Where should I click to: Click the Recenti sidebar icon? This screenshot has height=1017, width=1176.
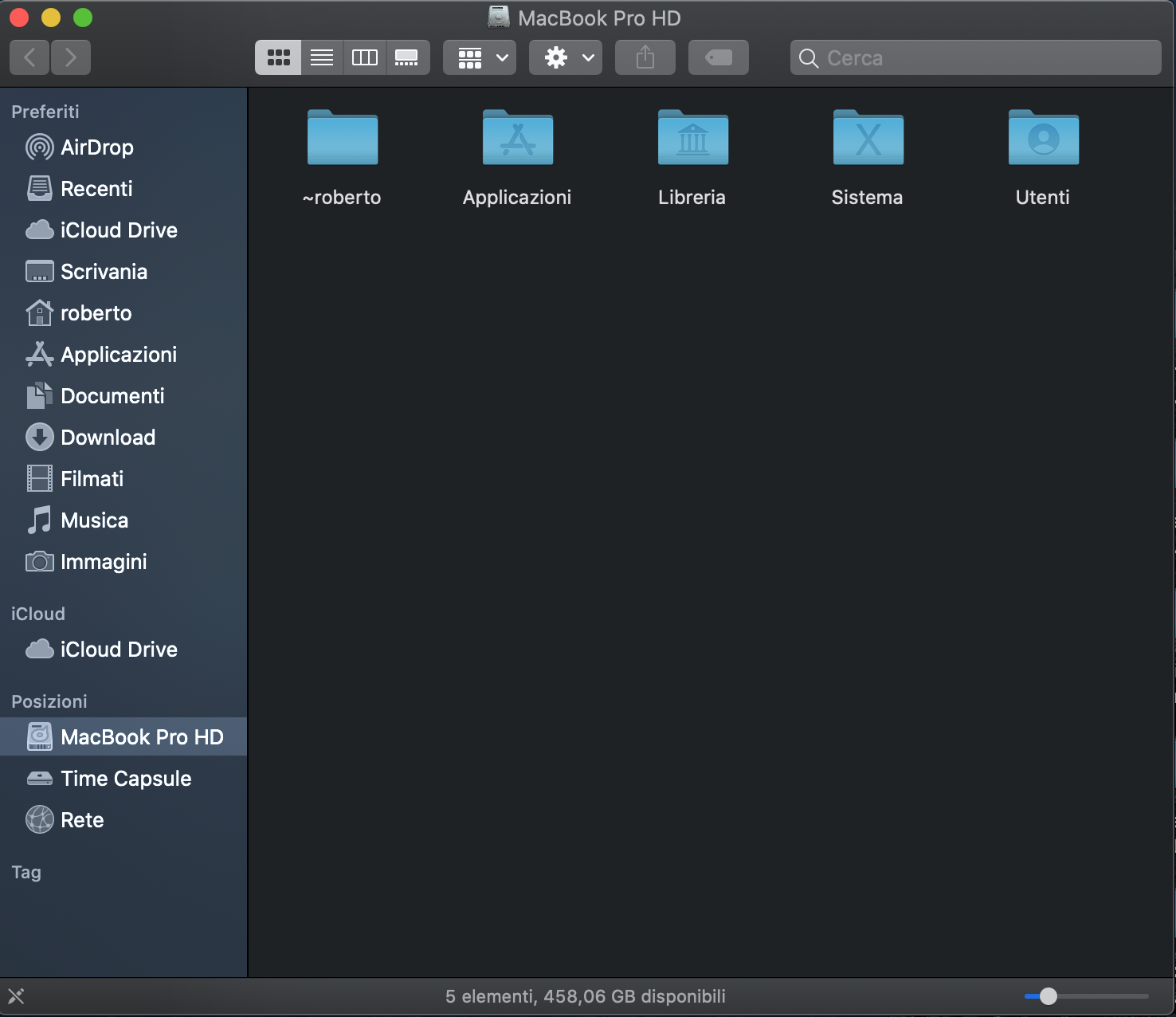[x=40, y=189]
